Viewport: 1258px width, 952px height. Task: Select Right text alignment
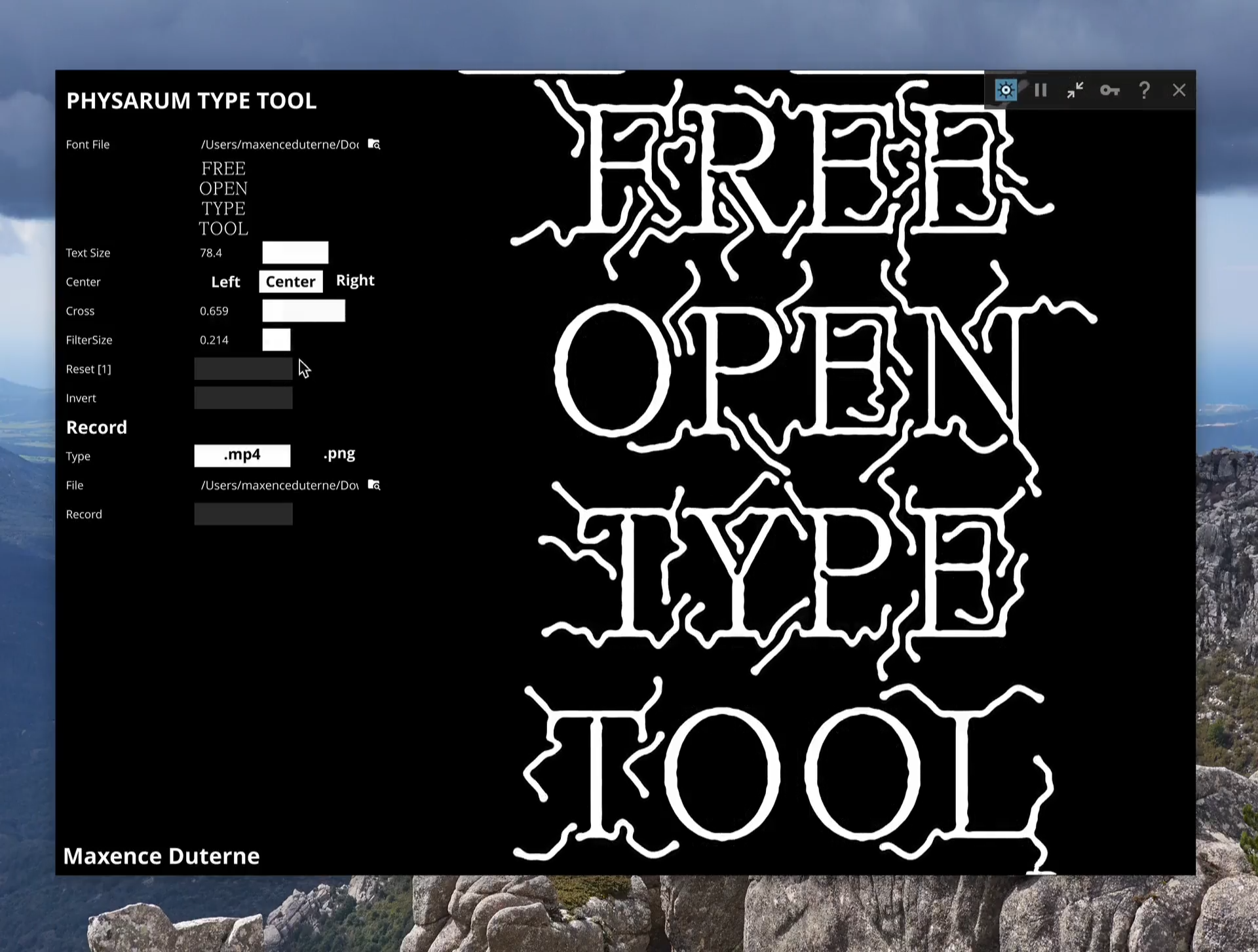click(x=355, y=280)
